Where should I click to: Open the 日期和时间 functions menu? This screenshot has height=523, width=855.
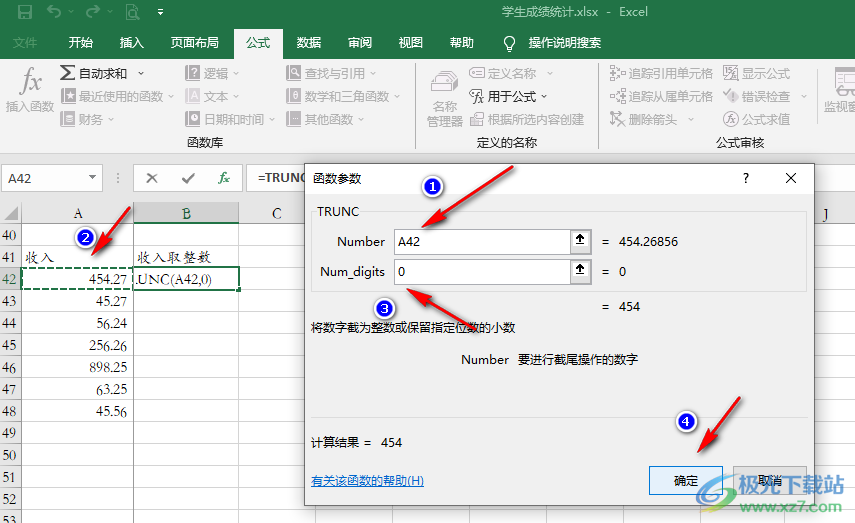[x=230, y=119]
